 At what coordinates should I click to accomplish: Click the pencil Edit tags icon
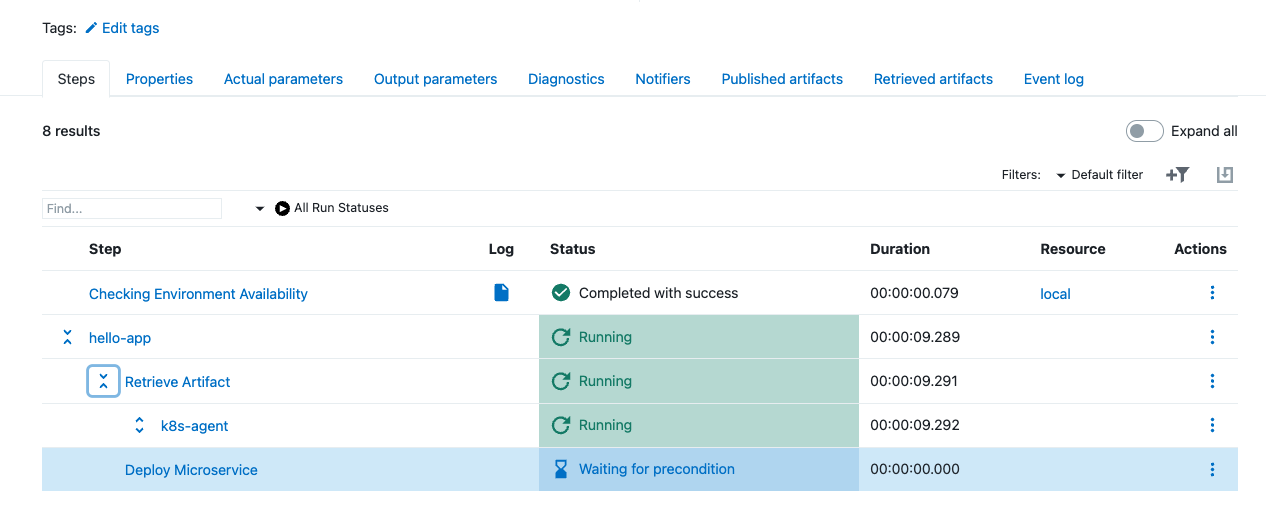[x=91, y=28]
